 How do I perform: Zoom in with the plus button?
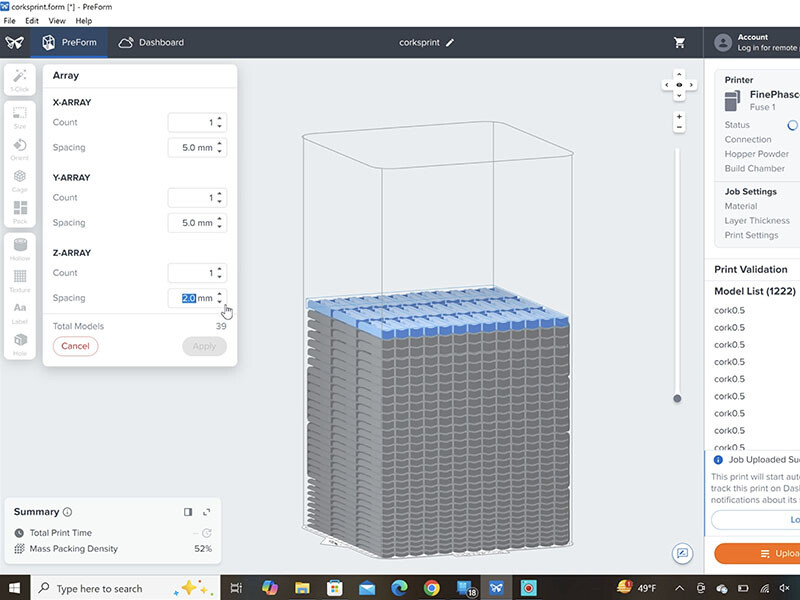(x=679, y=116)
